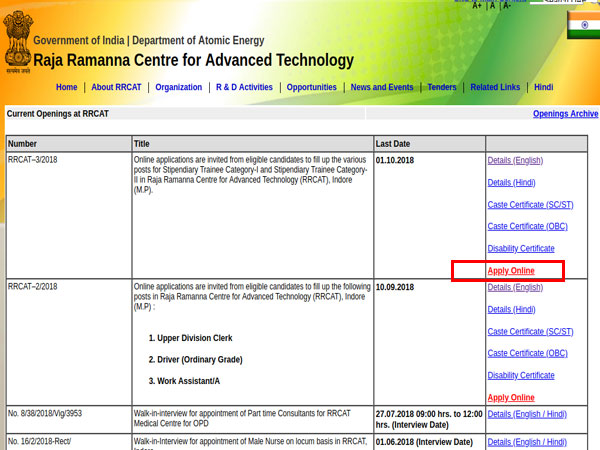
Task: Open Disability Certificate for RRCAT-3/2018
Action: click(521, 249)
